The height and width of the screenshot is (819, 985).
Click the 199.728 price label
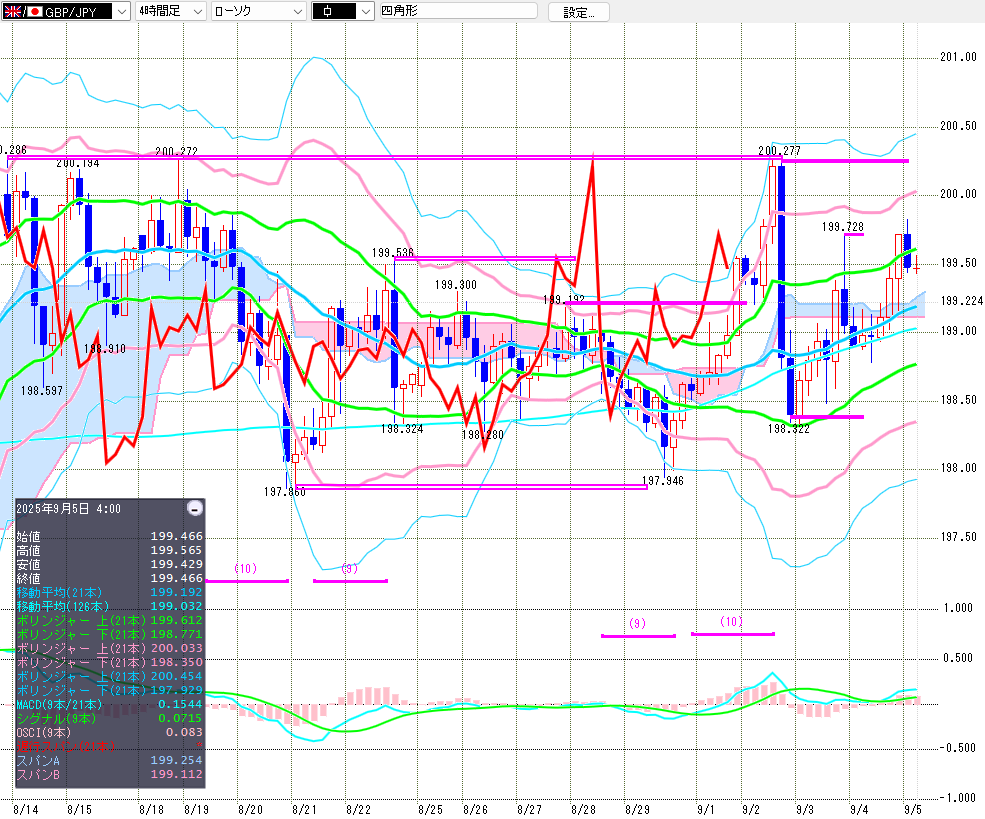(x=842, y=227)
